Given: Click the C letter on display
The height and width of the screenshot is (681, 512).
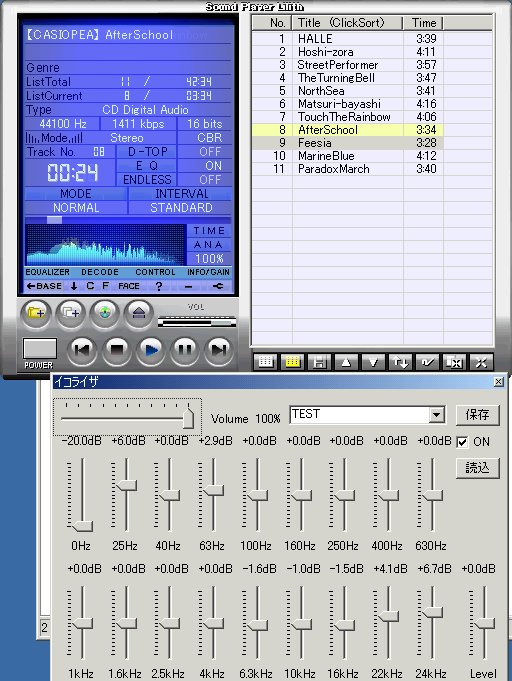Looking at the screenshot, I should coord(90,286).
